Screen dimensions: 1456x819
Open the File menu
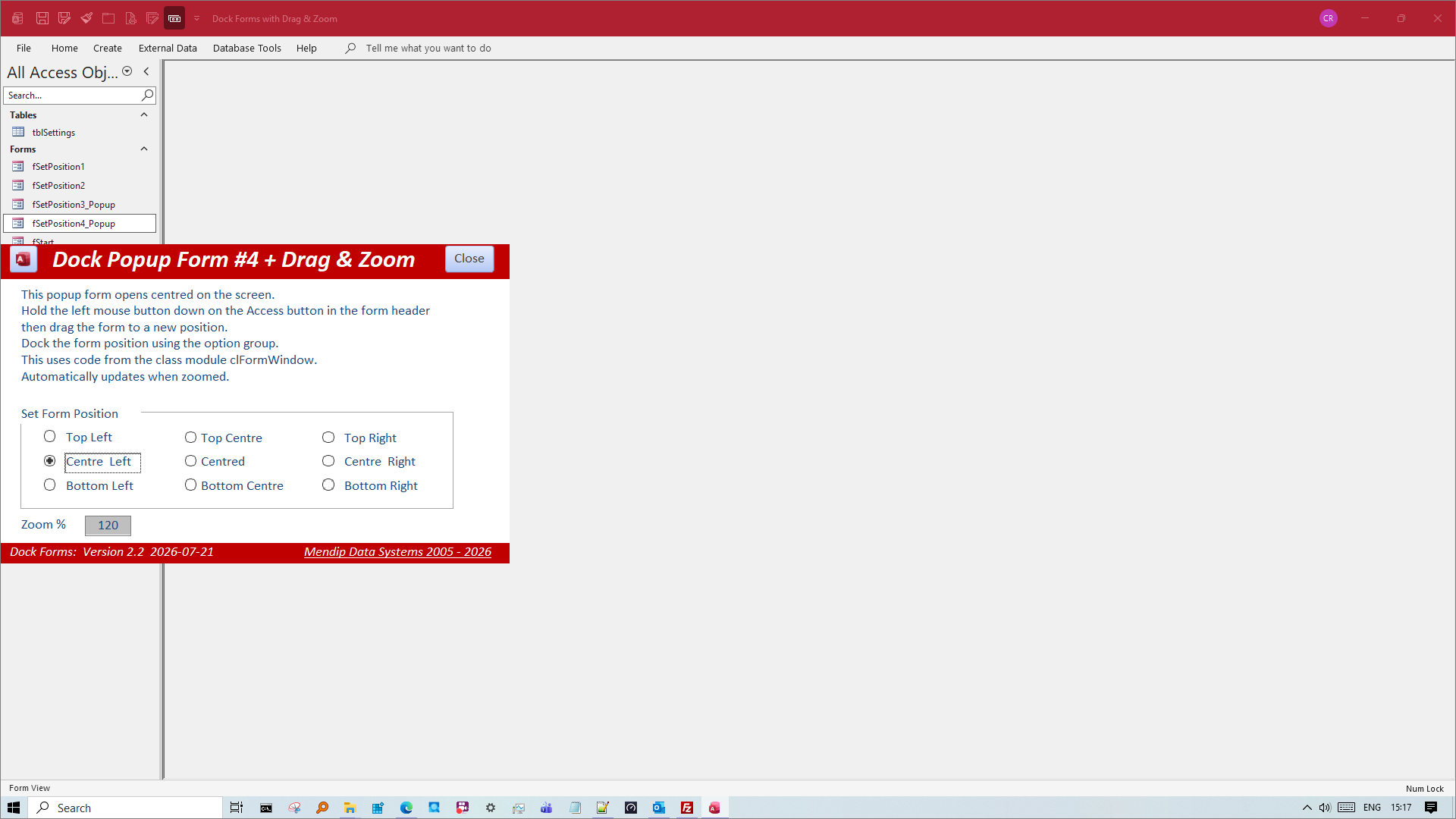(24, 48)
